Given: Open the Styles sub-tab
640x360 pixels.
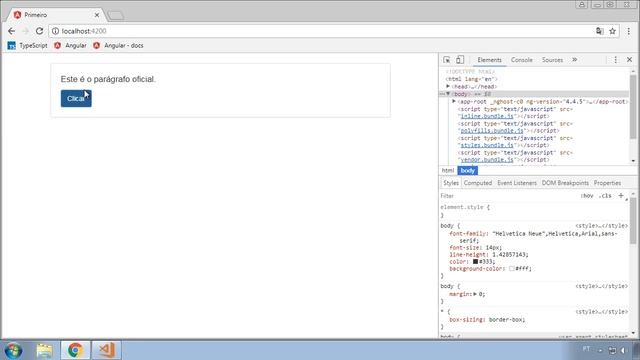Looking at the screenshot, I should [x=451, y=183].
